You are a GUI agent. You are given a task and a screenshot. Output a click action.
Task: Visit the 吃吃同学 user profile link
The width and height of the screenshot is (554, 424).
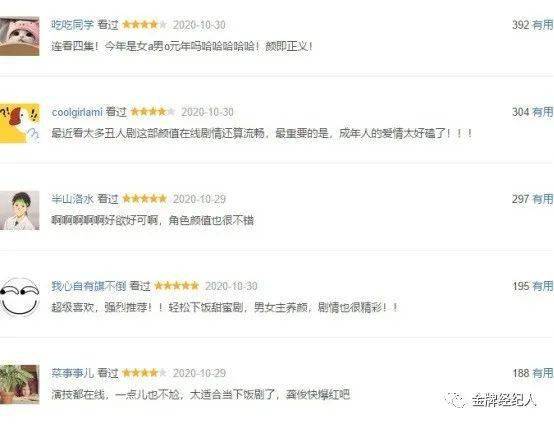(72, 25)
